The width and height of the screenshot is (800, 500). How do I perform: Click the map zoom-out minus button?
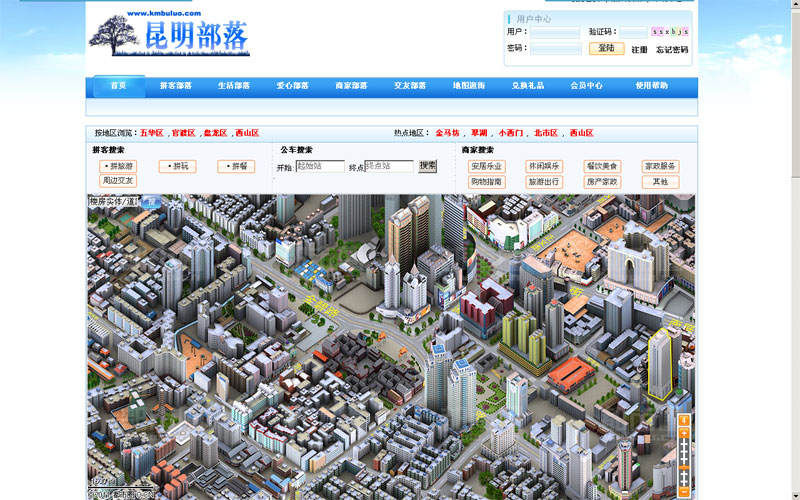[684, 491]
